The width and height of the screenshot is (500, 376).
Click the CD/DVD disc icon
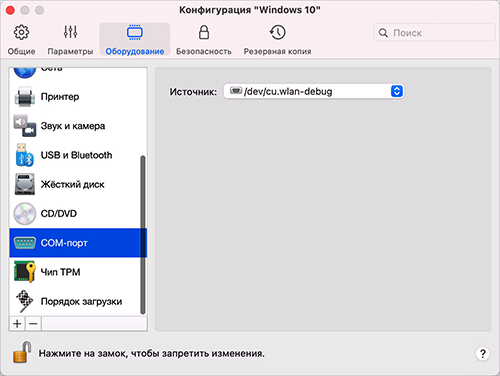(x=25, y=213)
